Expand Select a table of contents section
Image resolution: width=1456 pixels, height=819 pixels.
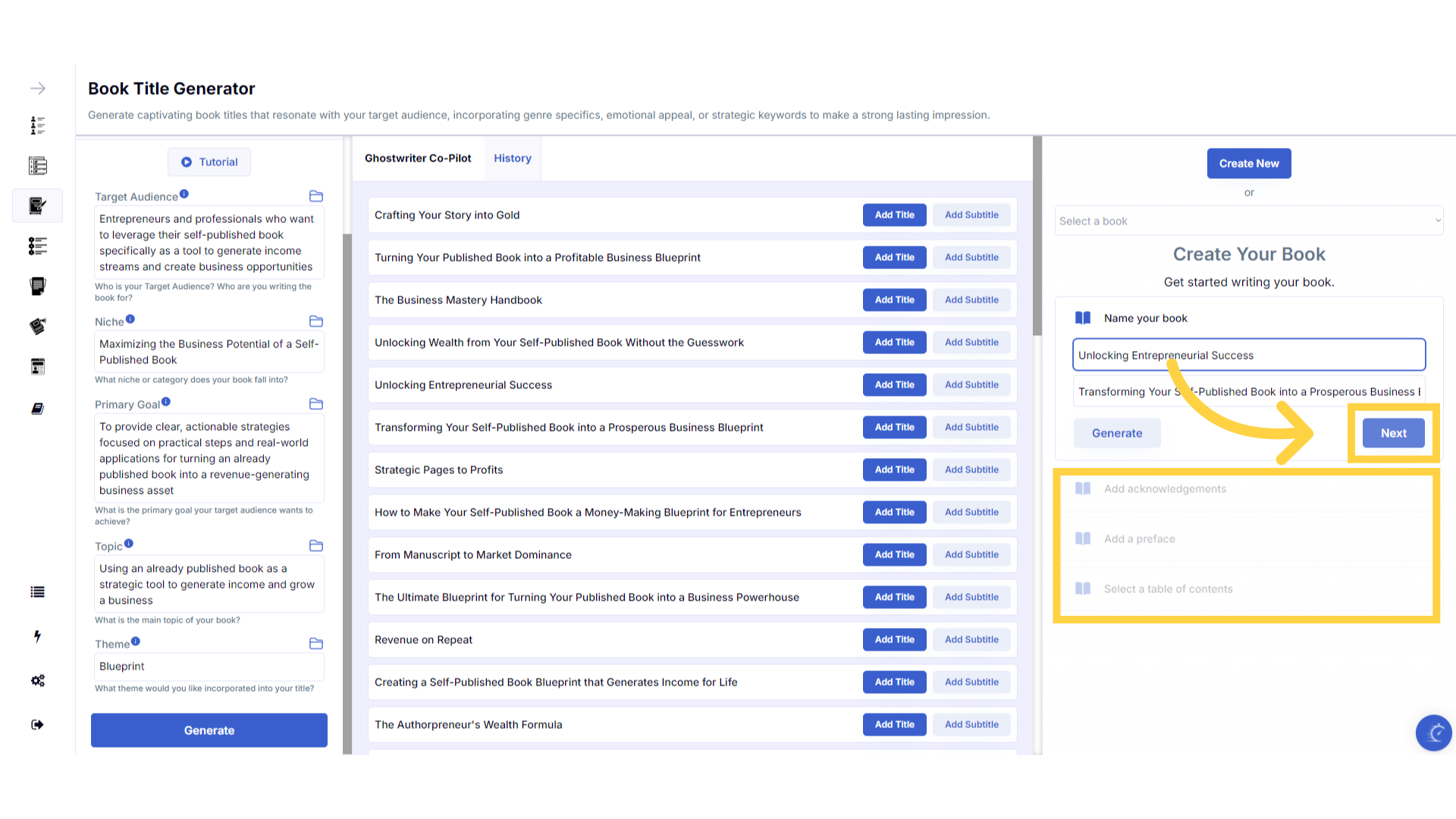pos(1168,589)
